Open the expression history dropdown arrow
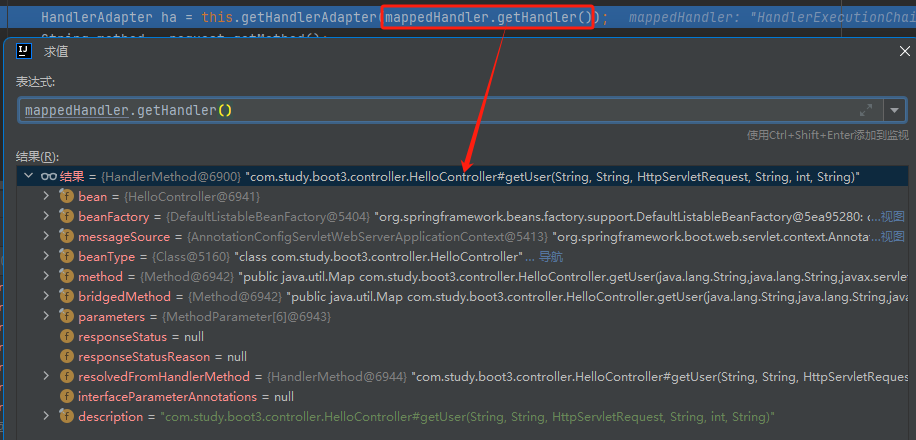 click(894, 110)
